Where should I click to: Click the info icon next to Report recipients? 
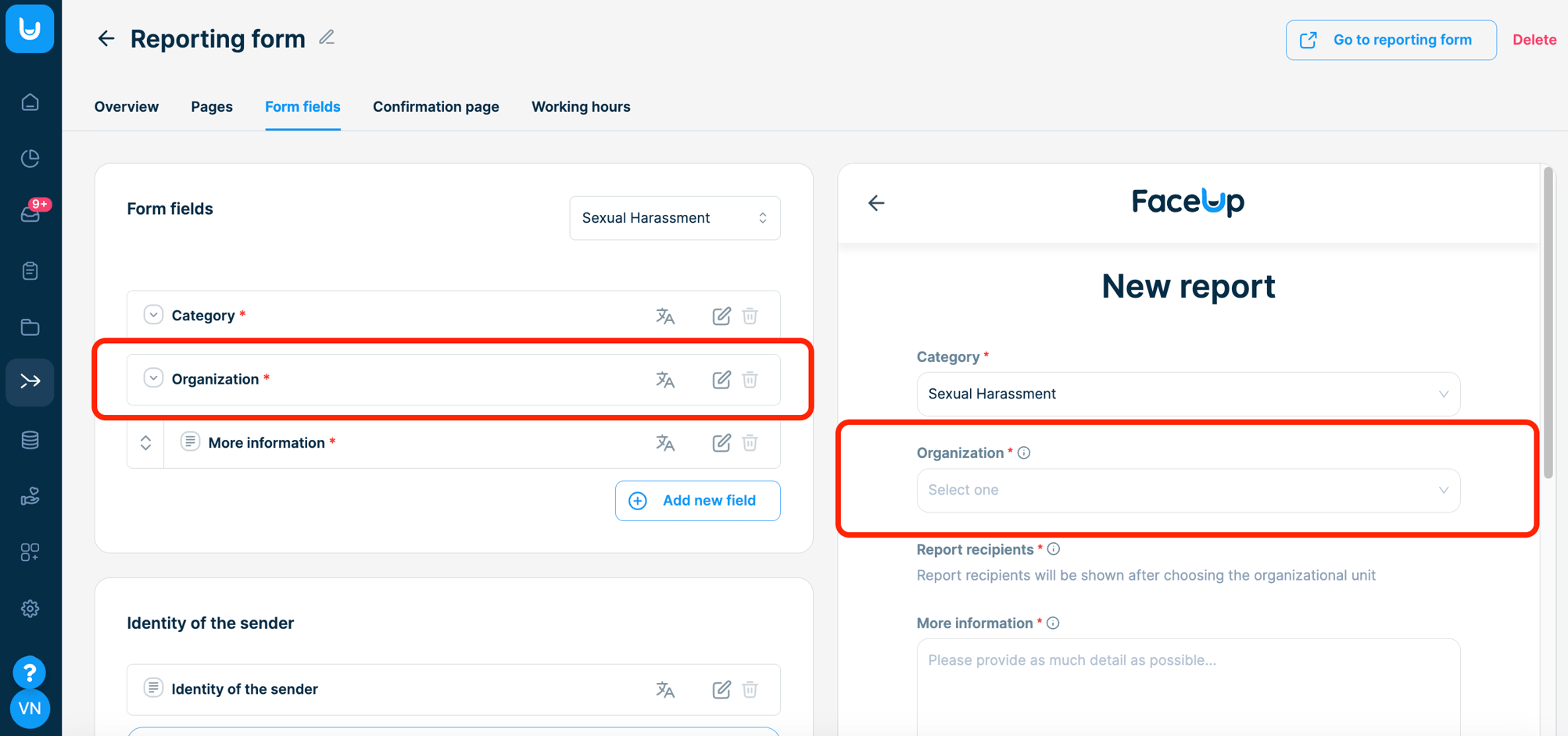pyautogui.click(x=1054, y=549)
